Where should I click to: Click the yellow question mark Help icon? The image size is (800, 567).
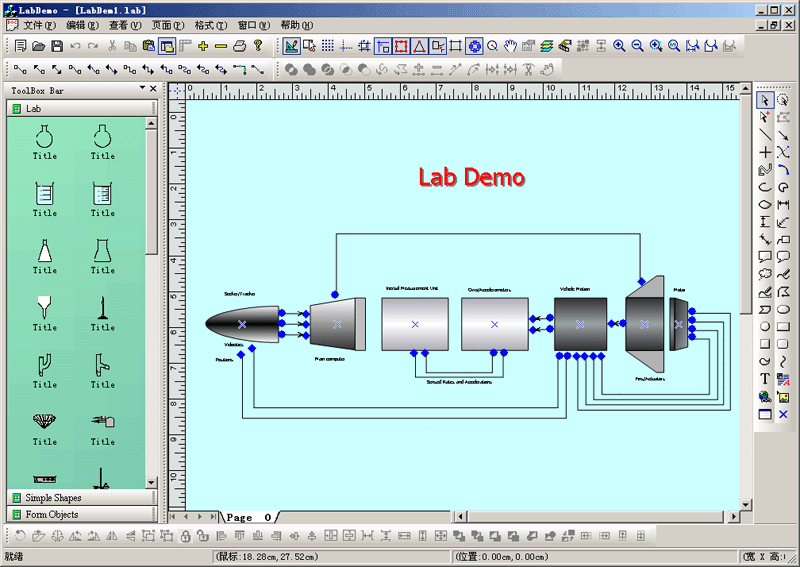(257, 46)
